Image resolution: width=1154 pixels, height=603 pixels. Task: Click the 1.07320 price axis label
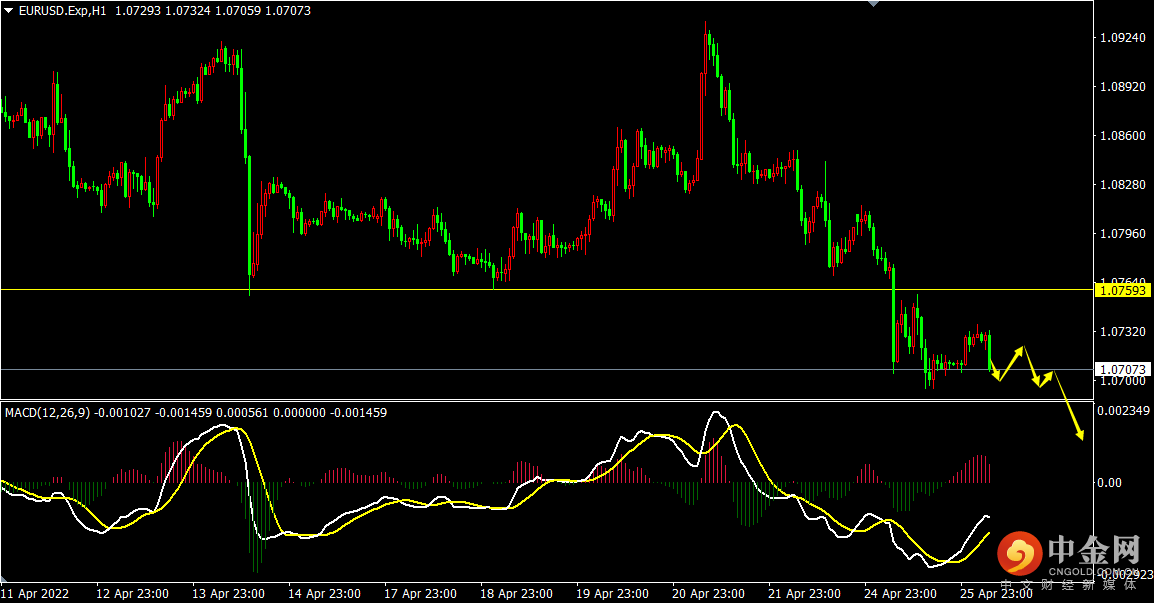pyautogui.click(x=1122, y=332)
